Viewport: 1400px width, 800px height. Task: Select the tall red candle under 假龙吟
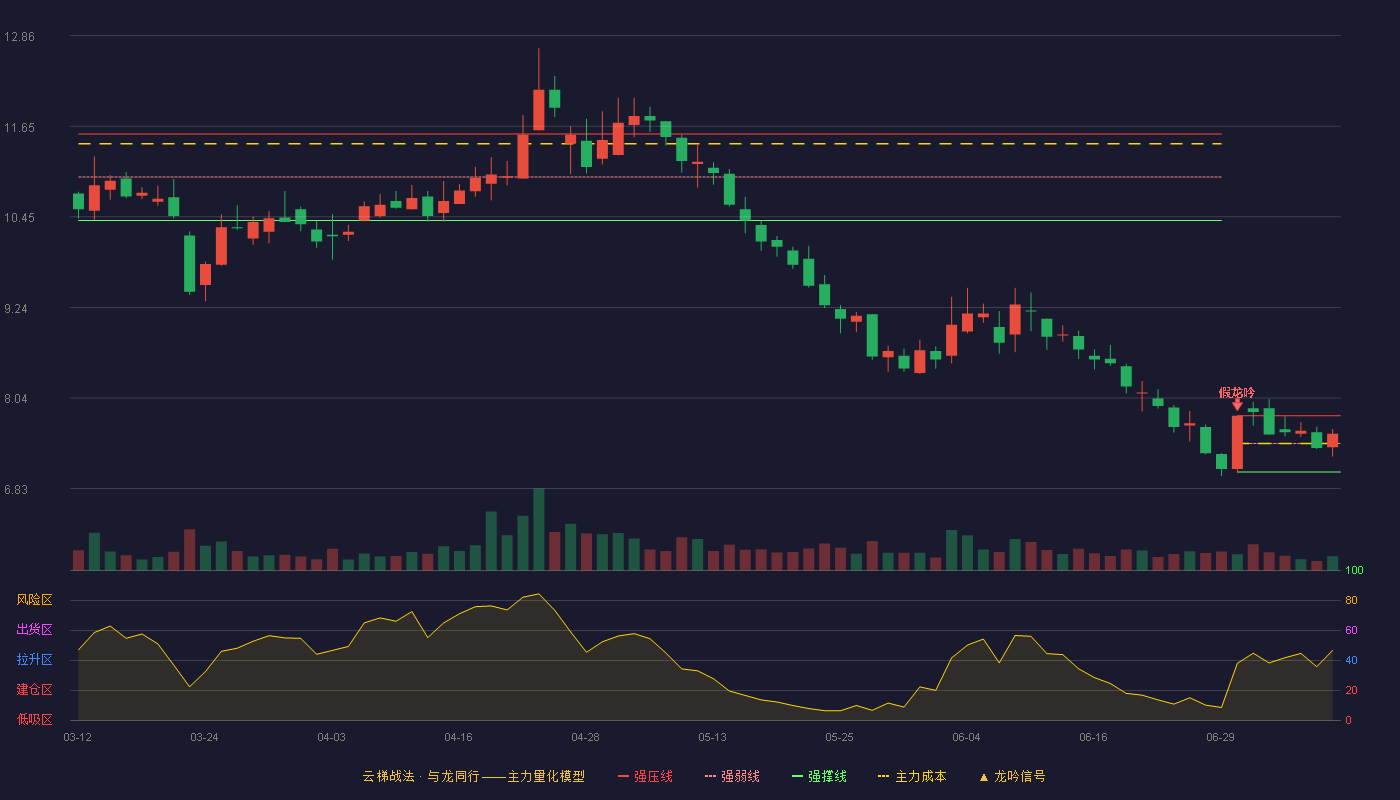point(1237,443)
